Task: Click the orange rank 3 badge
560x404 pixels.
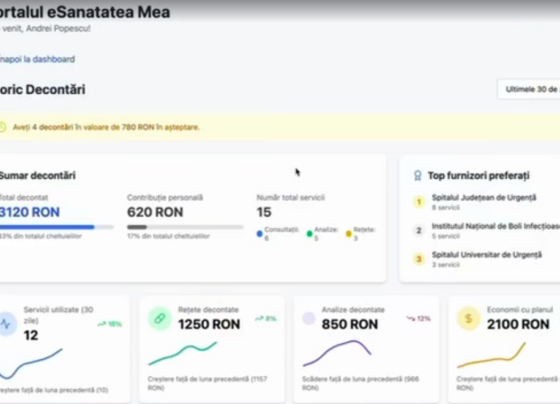Action: [419, 259]
